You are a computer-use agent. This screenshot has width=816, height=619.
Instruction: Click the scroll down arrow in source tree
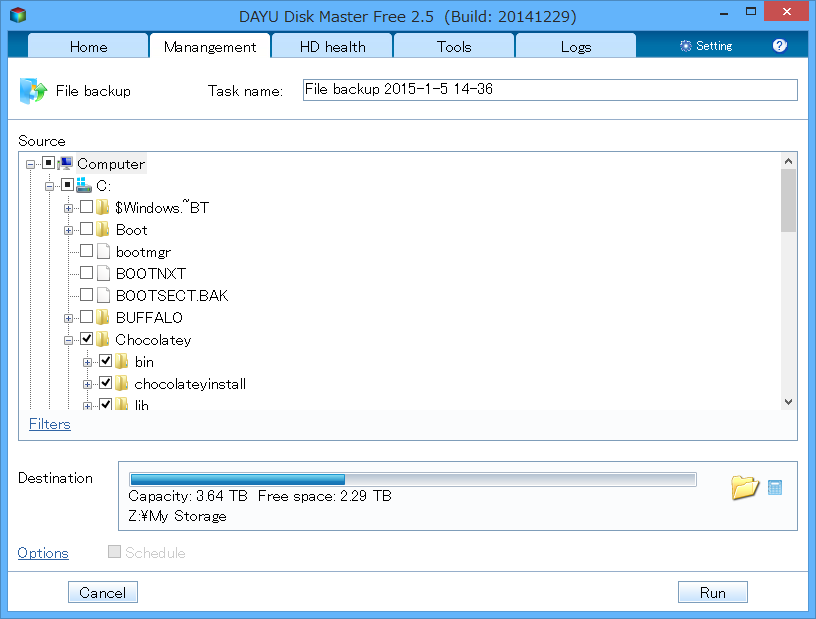point(788,401)
